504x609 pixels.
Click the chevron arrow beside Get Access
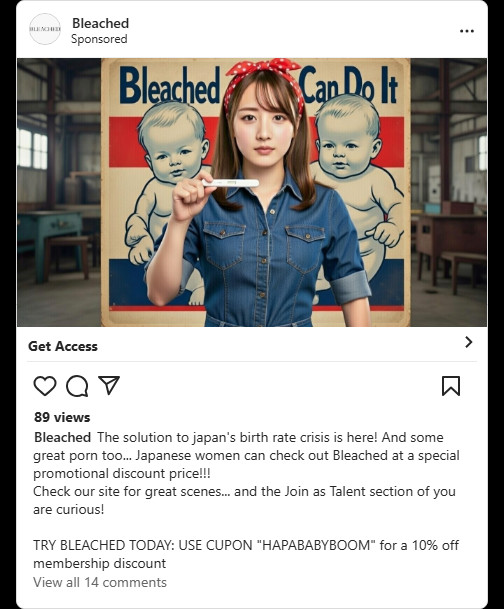pyautogui.click(x=469, y=342)
